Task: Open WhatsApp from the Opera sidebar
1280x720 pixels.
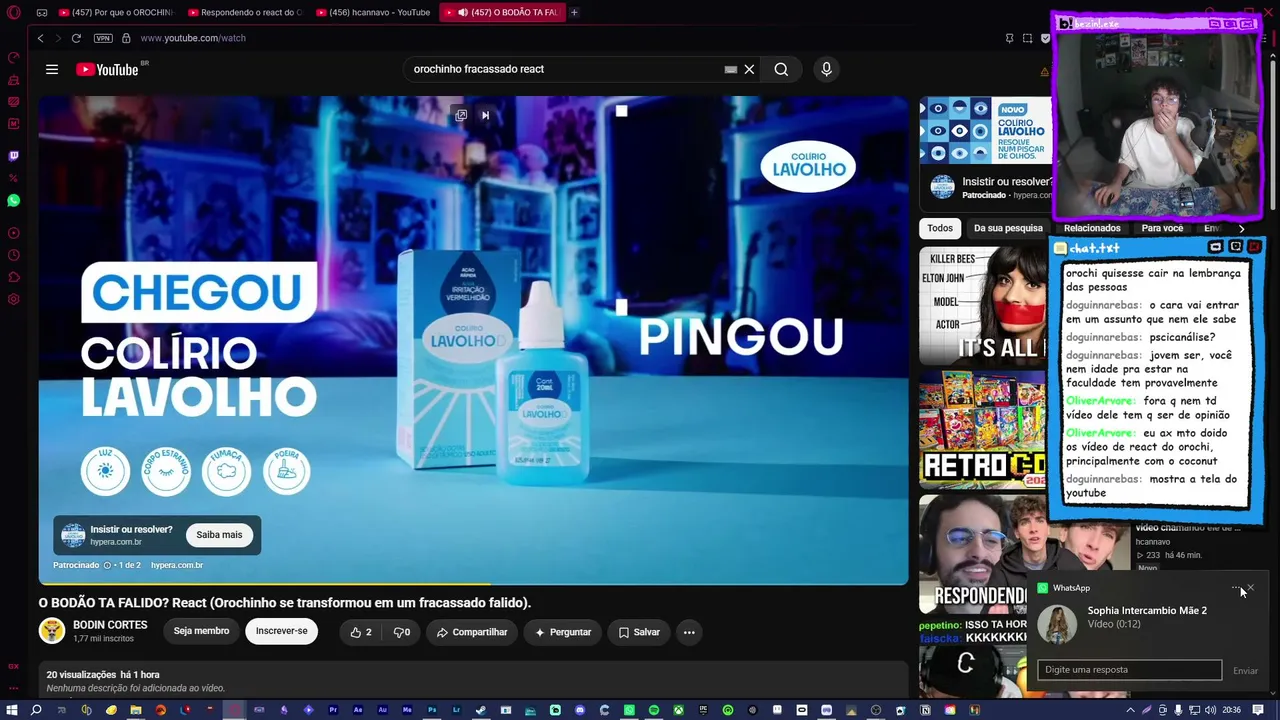Action: coord(14,200)
